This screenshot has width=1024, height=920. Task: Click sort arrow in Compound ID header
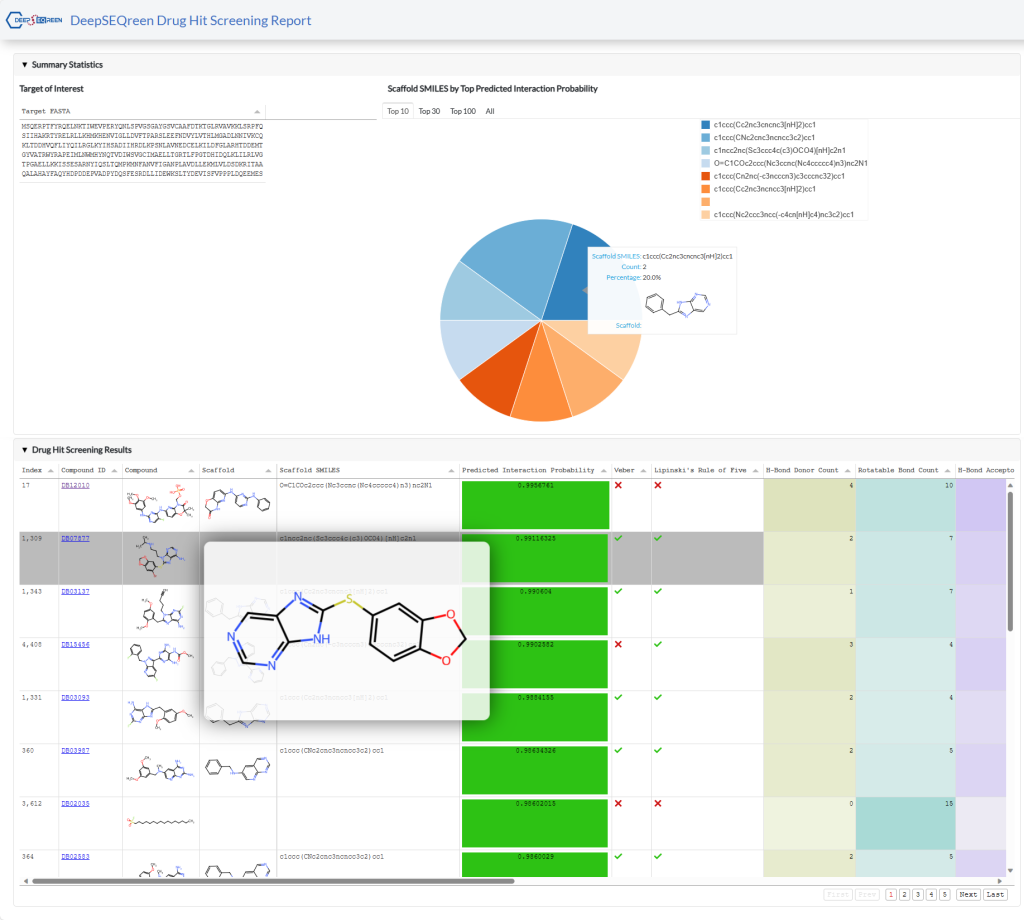tap(113, 470)
